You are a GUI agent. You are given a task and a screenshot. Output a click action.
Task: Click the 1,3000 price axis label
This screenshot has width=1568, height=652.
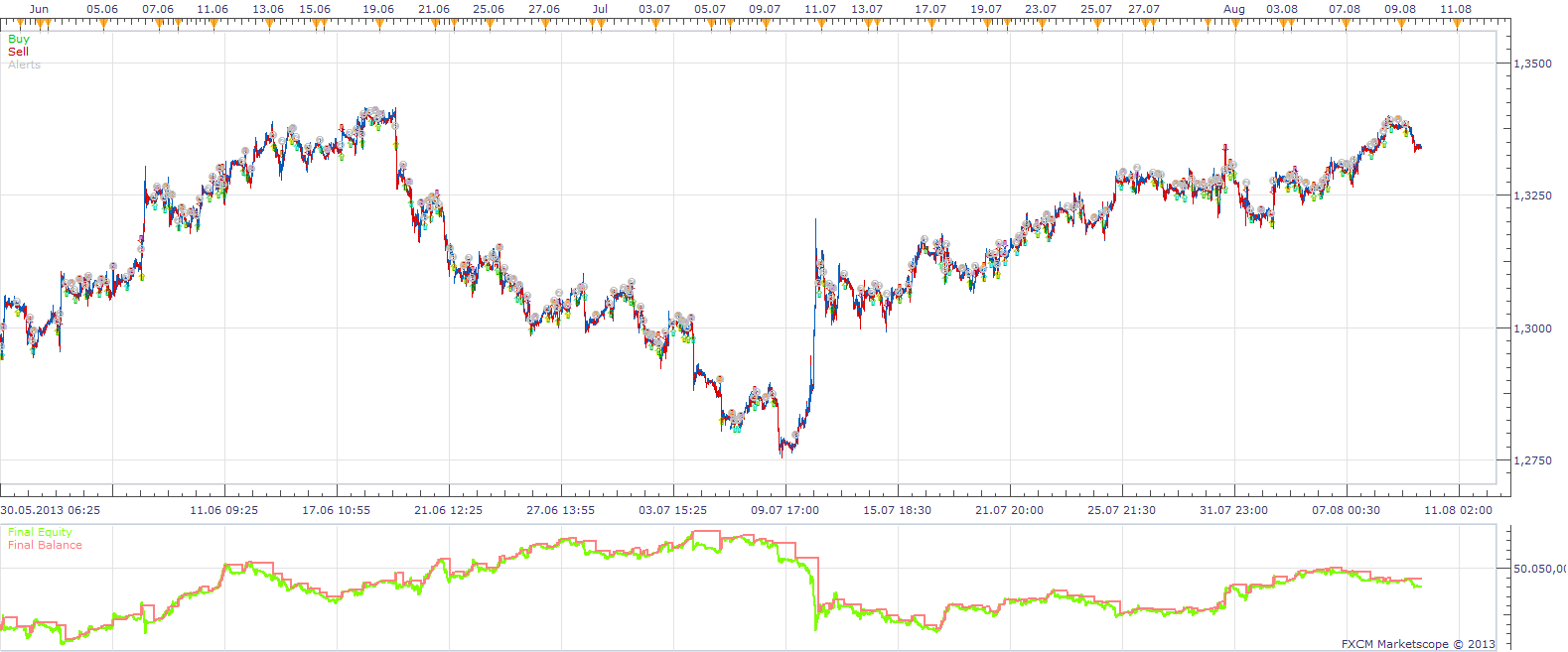[1532, 328]
